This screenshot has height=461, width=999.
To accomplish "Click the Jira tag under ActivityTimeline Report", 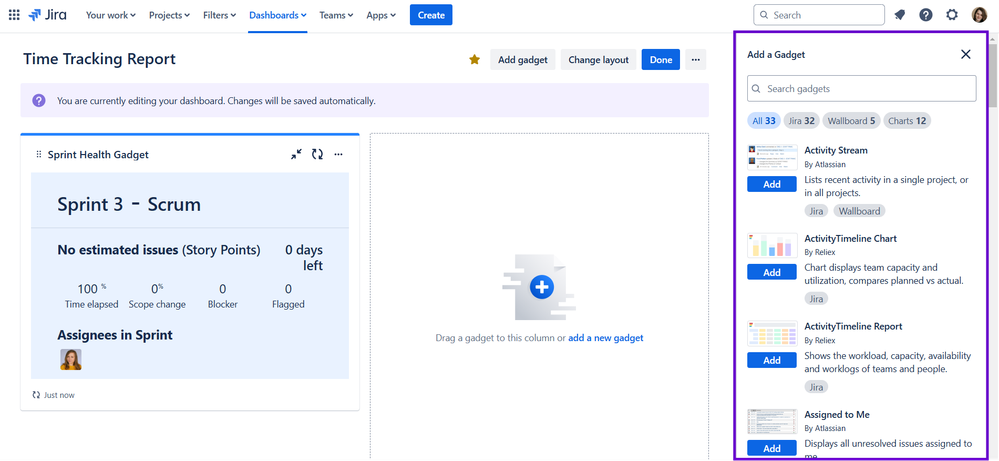I will 816,387.
